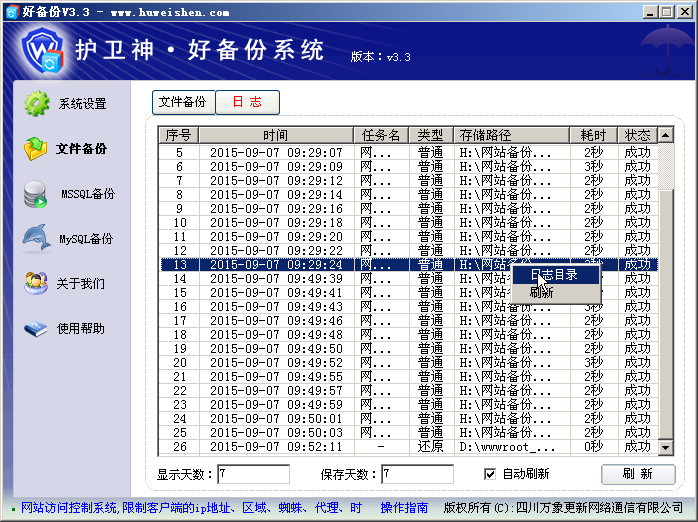This screenshot has height=522, width=698.
Task: Open the 网站访问控制系统 footer link
Action: pos(191,508)
